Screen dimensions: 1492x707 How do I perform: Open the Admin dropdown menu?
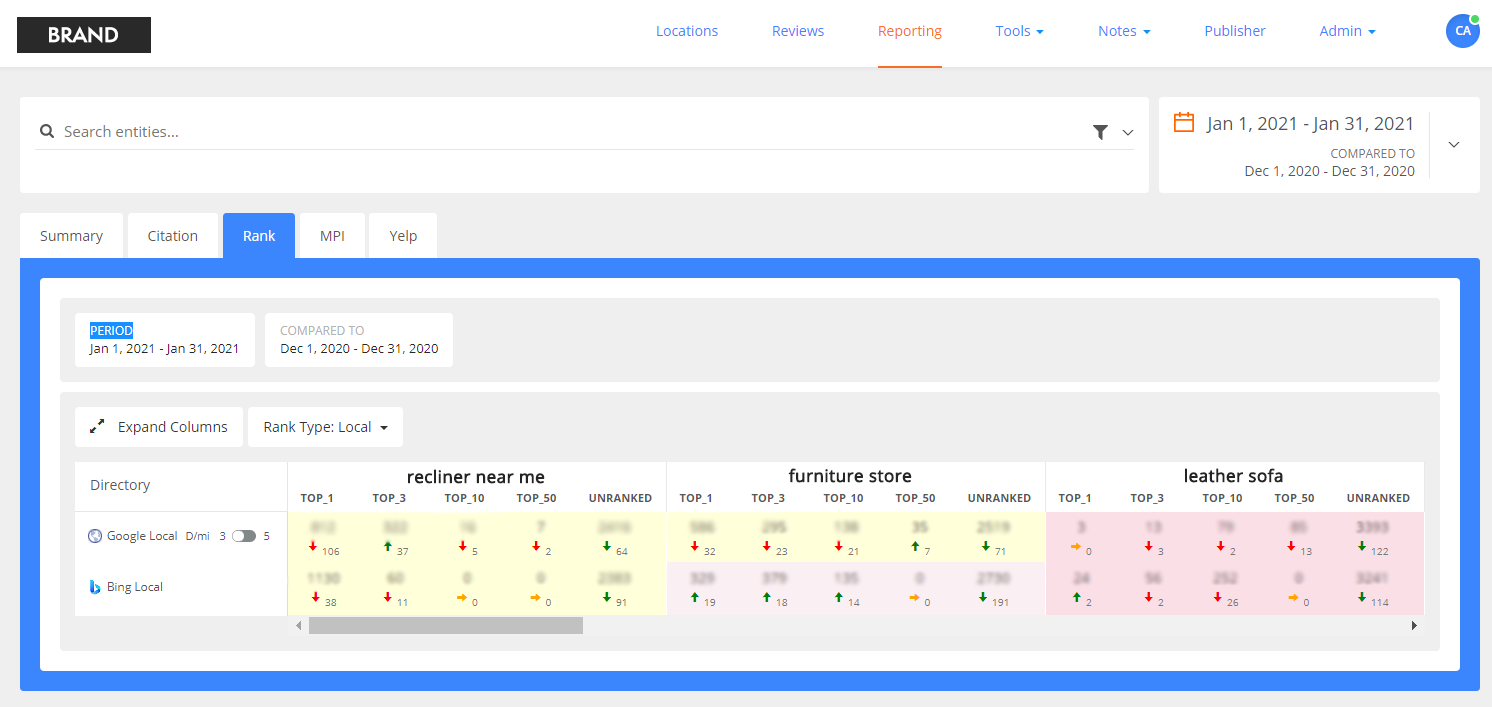(1347, 31)
